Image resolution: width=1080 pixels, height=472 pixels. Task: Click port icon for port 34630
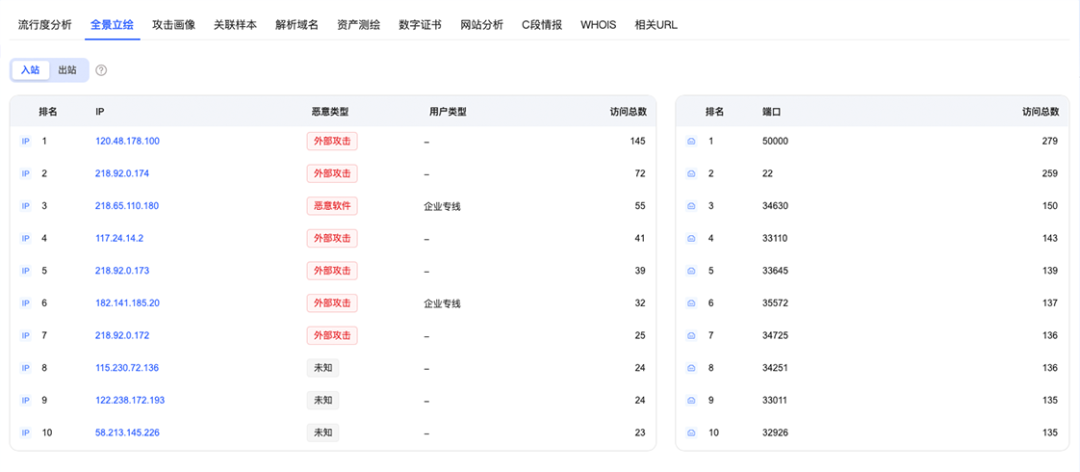[692, 206]
